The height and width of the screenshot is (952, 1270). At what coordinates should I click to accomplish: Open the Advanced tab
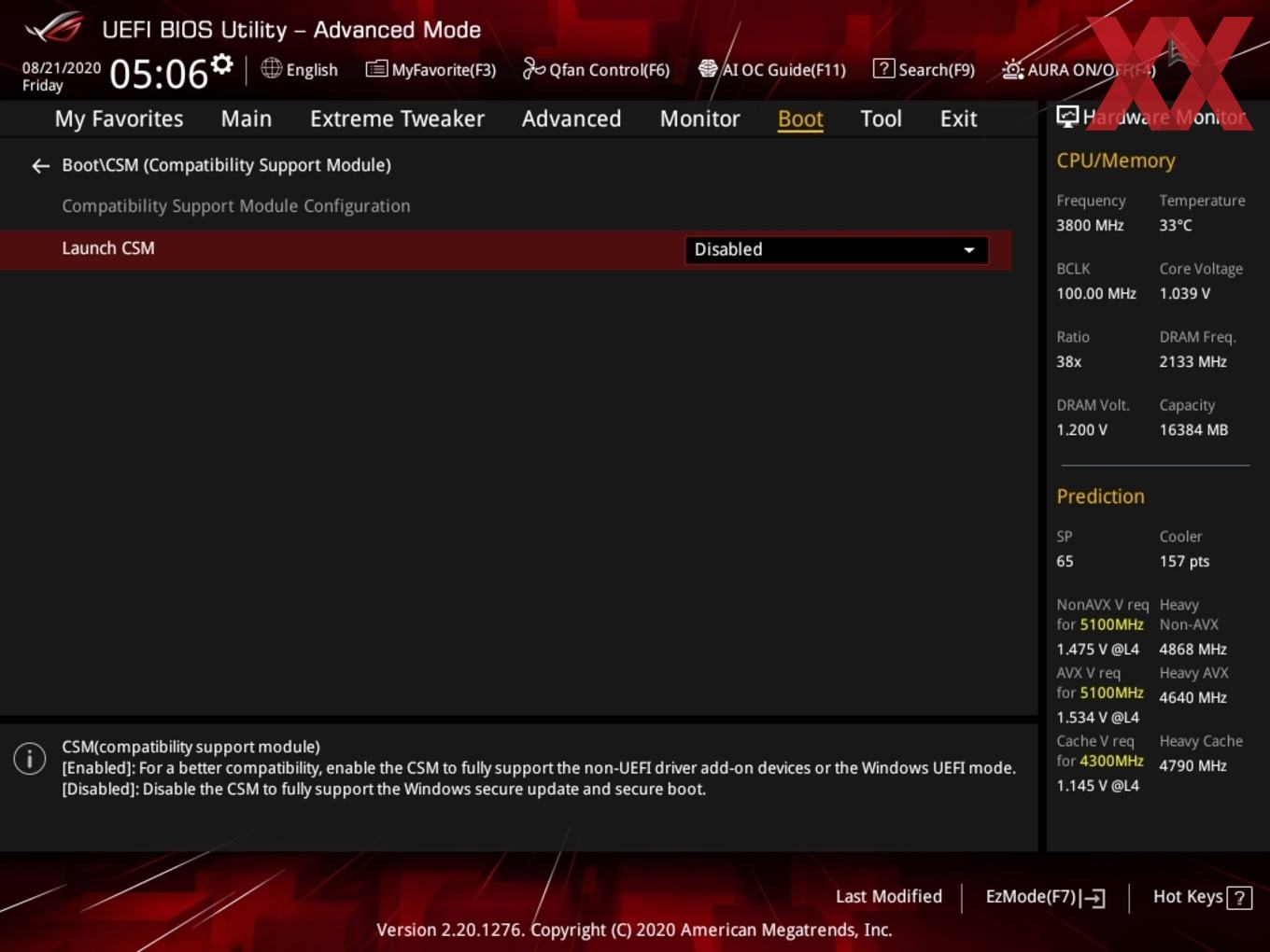(571, 119)
